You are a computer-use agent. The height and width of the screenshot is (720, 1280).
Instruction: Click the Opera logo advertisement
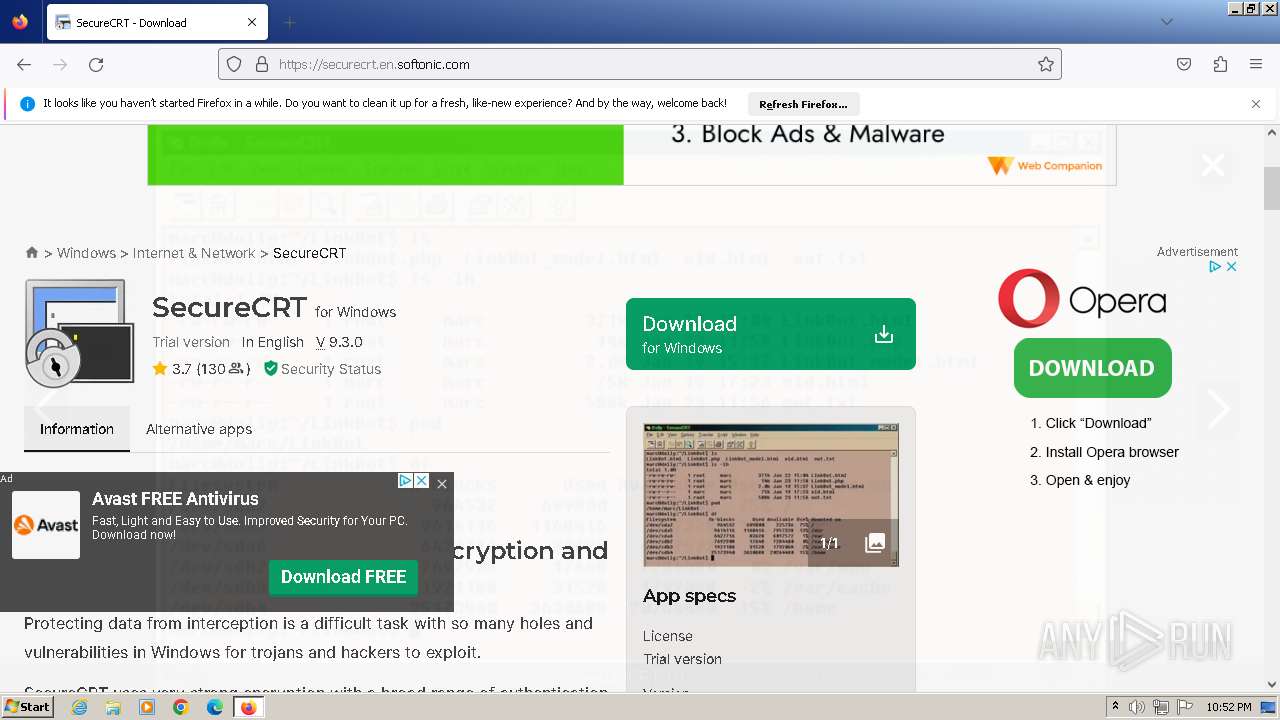[1082, 298]
